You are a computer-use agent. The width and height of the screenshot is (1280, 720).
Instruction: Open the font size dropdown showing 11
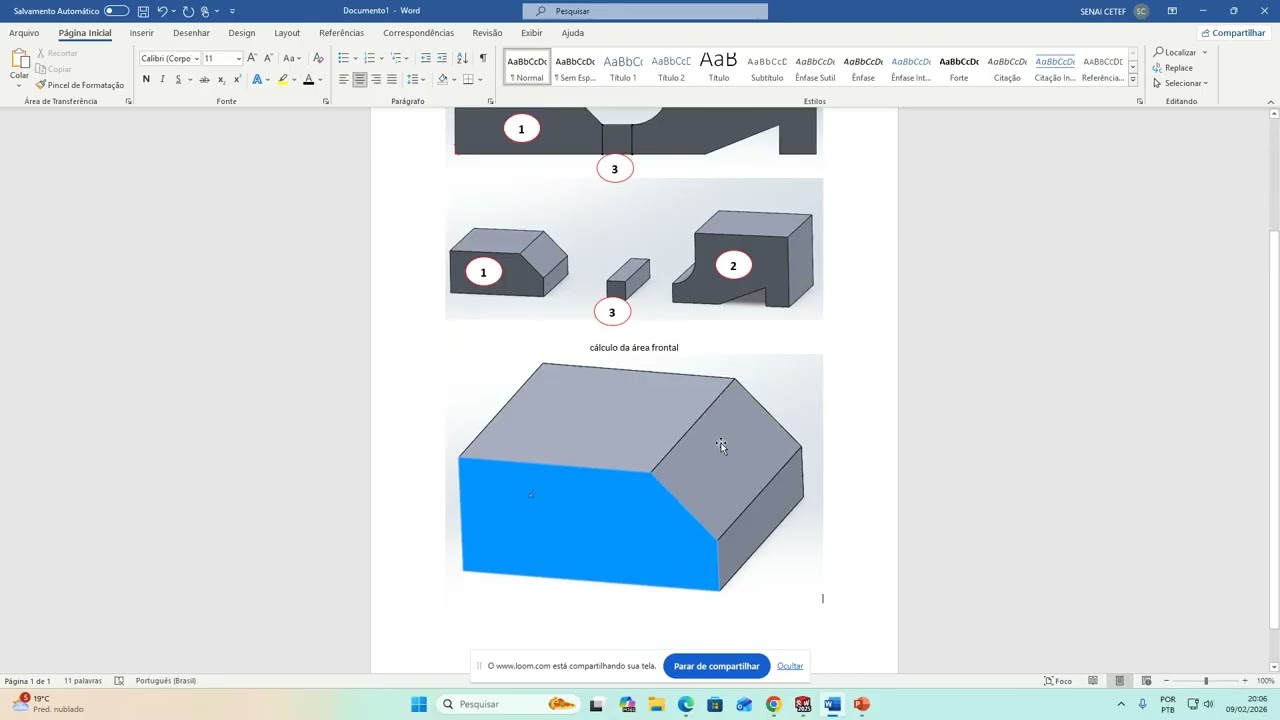(x=238, y=58)
